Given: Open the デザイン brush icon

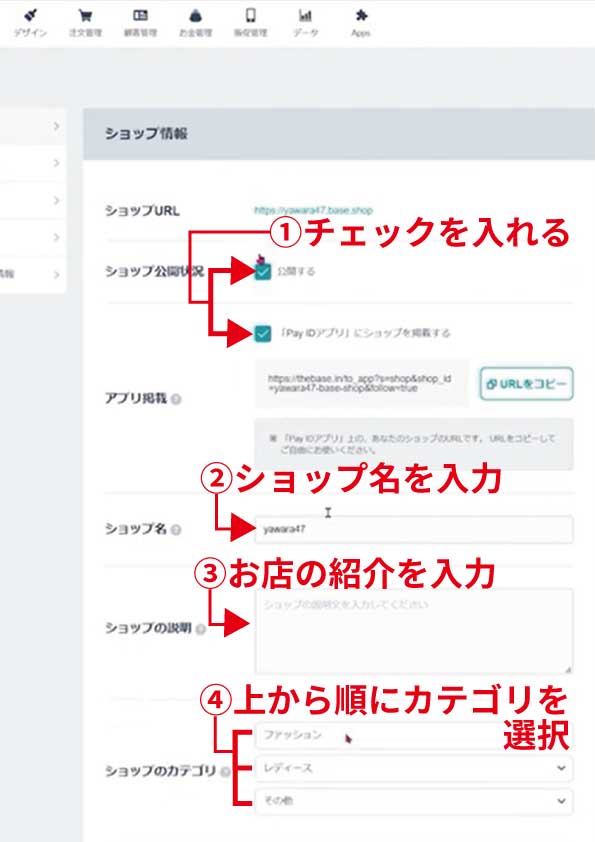Looking at the screenshot, I should [31, 15].
